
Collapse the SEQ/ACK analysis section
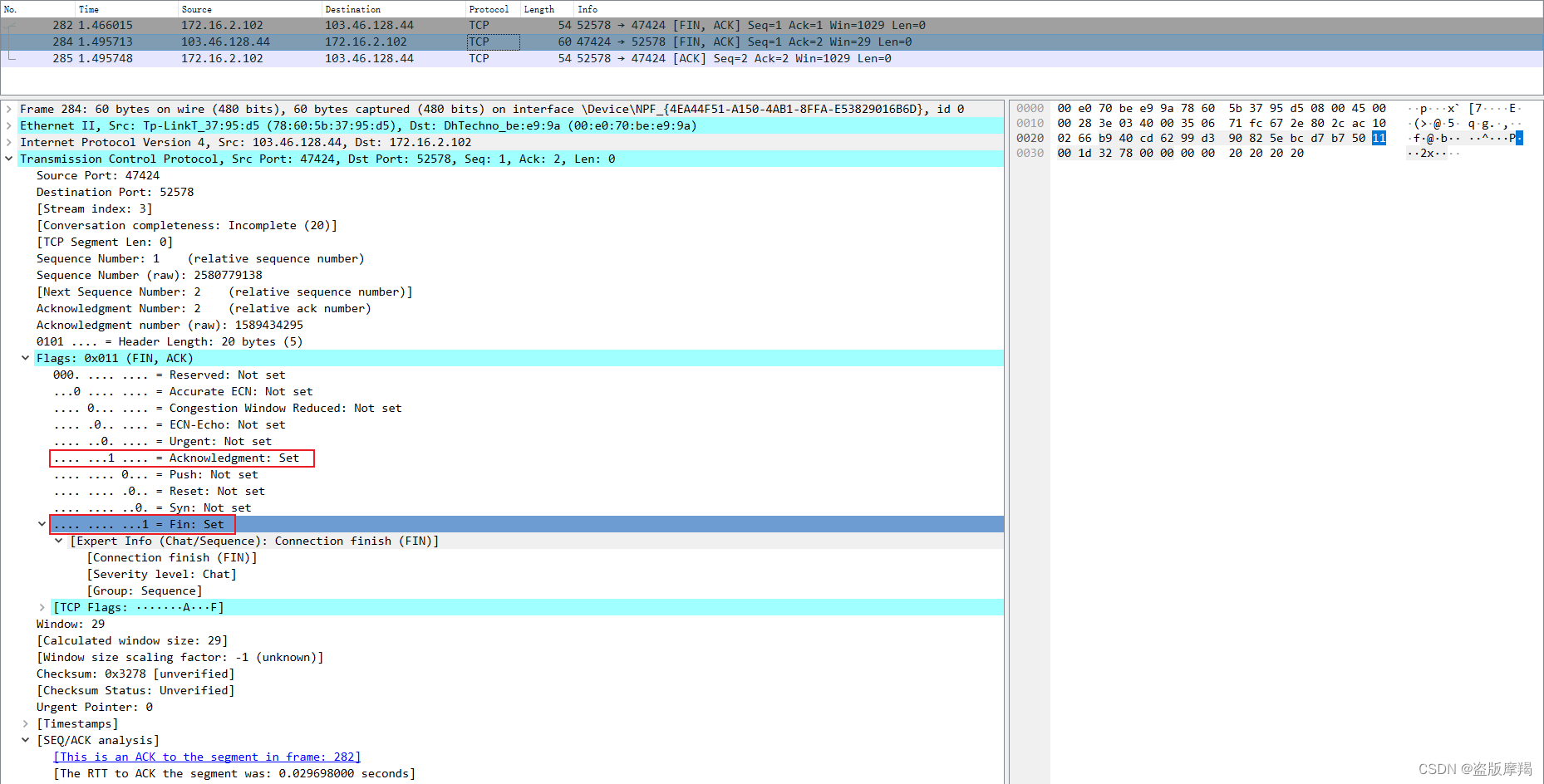(x=26, y=740)
